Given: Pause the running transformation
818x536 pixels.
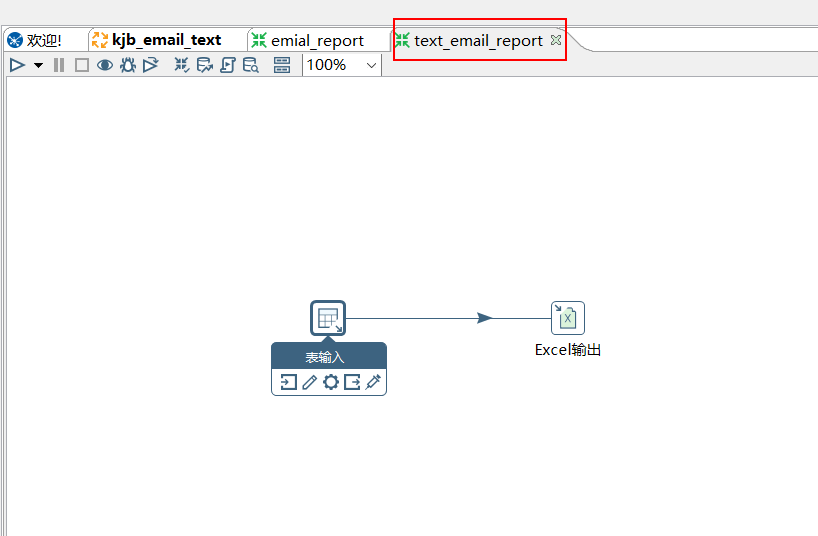Looking at the screenshot, I should [59, 65].
